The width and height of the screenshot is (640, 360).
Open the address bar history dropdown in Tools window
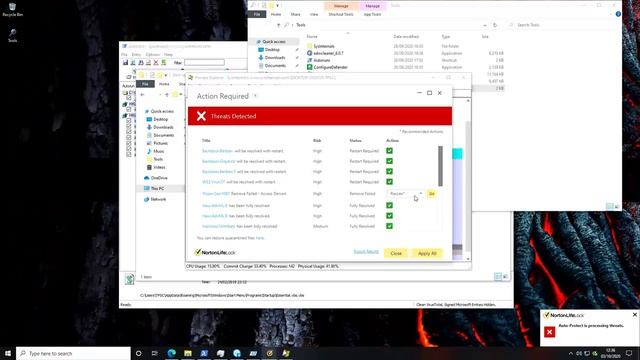(x=484, y=25)
